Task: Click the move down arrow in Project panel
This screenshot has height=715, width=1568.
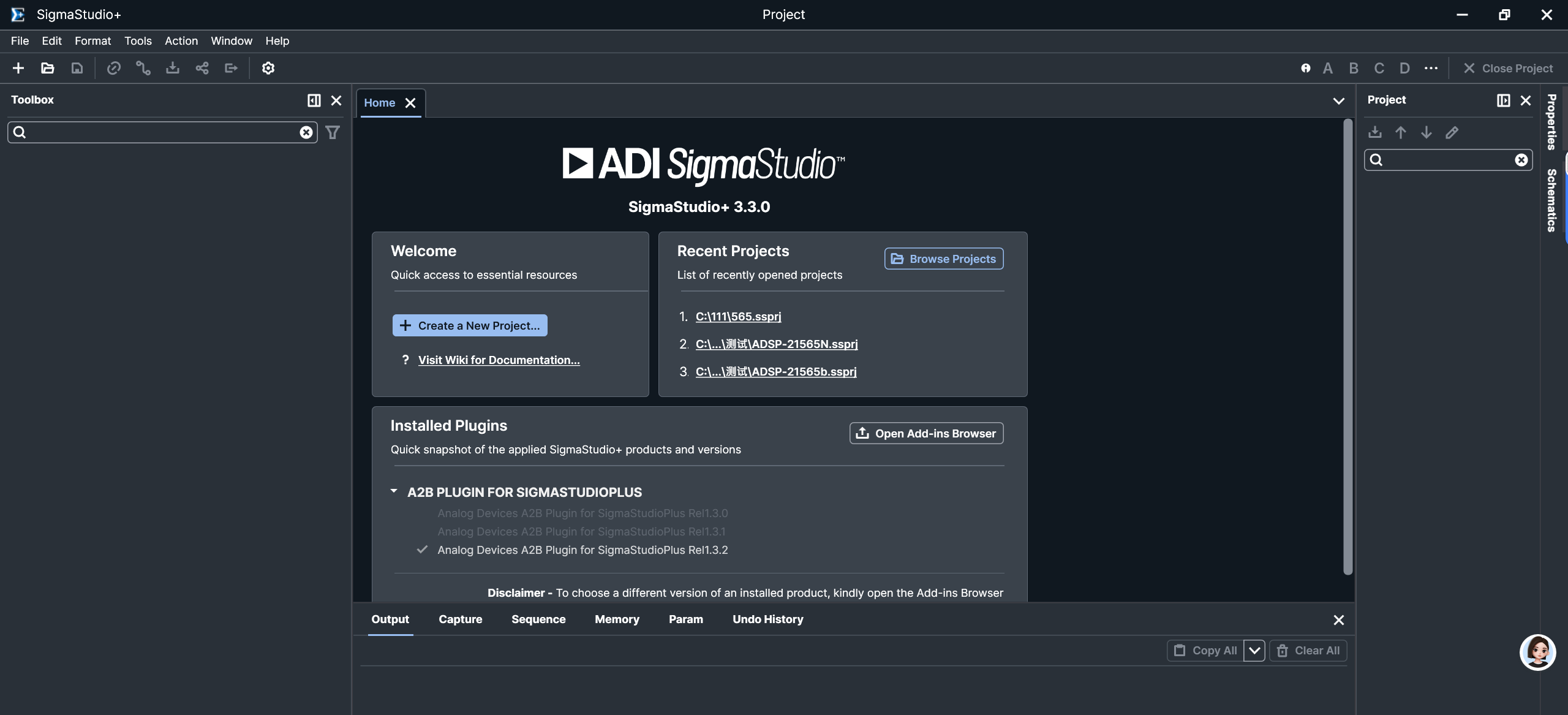Action: [1427, 132]
